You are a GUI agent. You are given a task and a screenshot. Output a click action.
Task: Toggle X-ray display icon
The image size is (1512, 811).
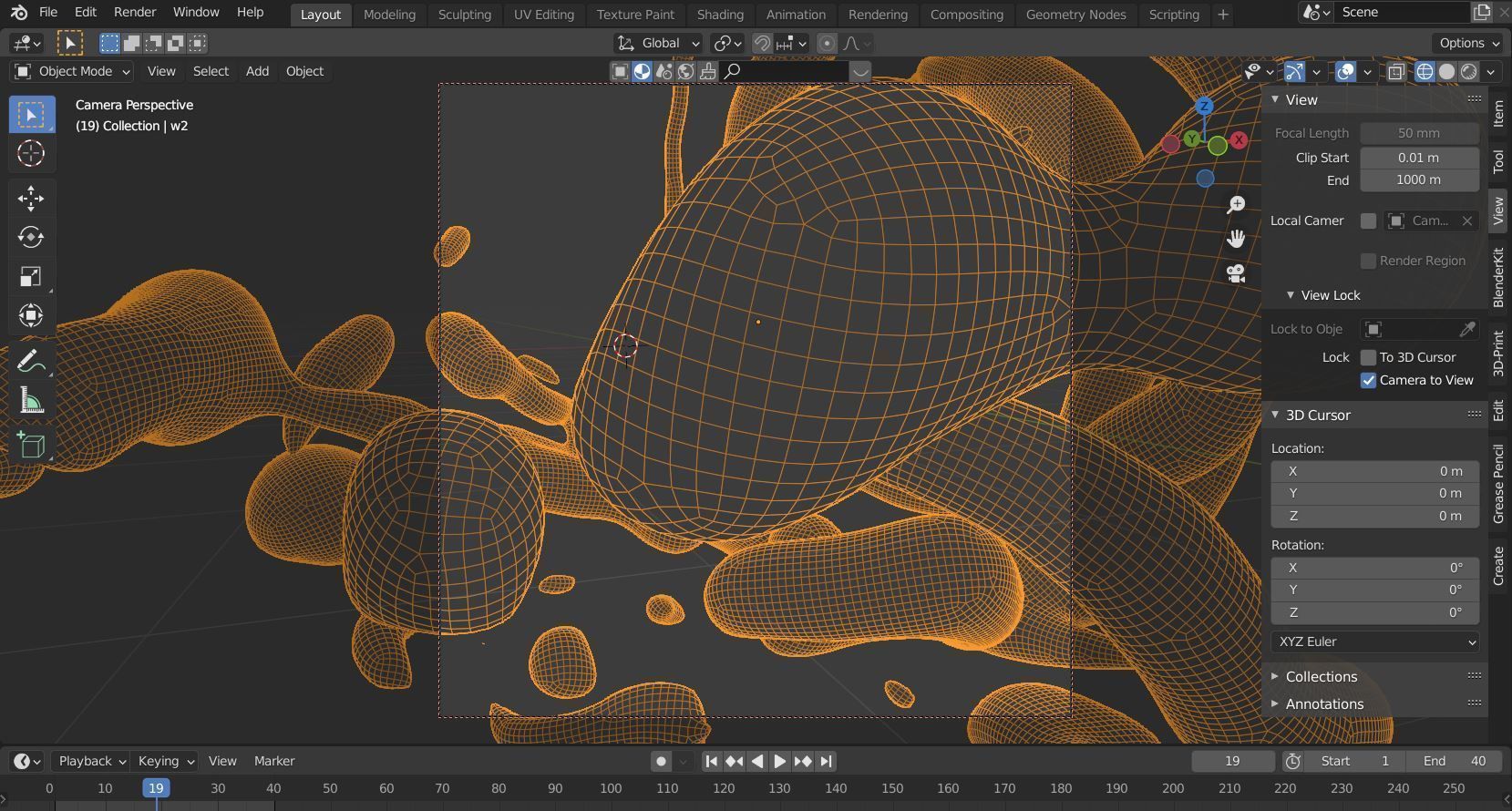pyautogui.click(x=1395, y=72)
